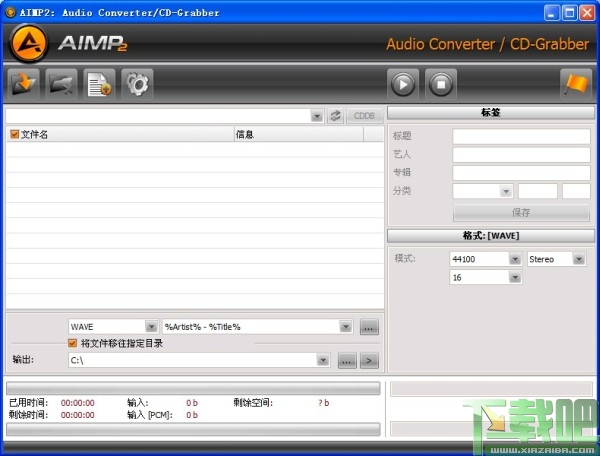Expand the CD drive dropdown
The height and width of the screenshot is (456, 600).
click(317, 116)
